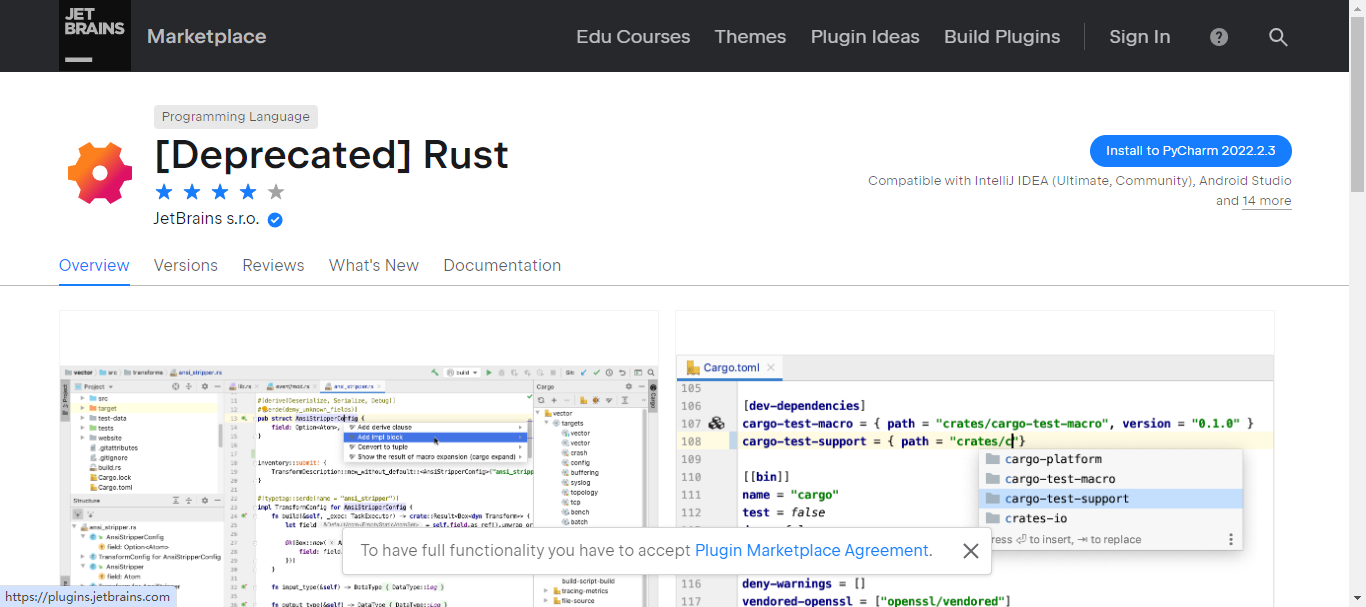Viewport: 1366px width, 607px height.
Task: Click the [Deprecated] Rust title text
Action: coord(331,155)
